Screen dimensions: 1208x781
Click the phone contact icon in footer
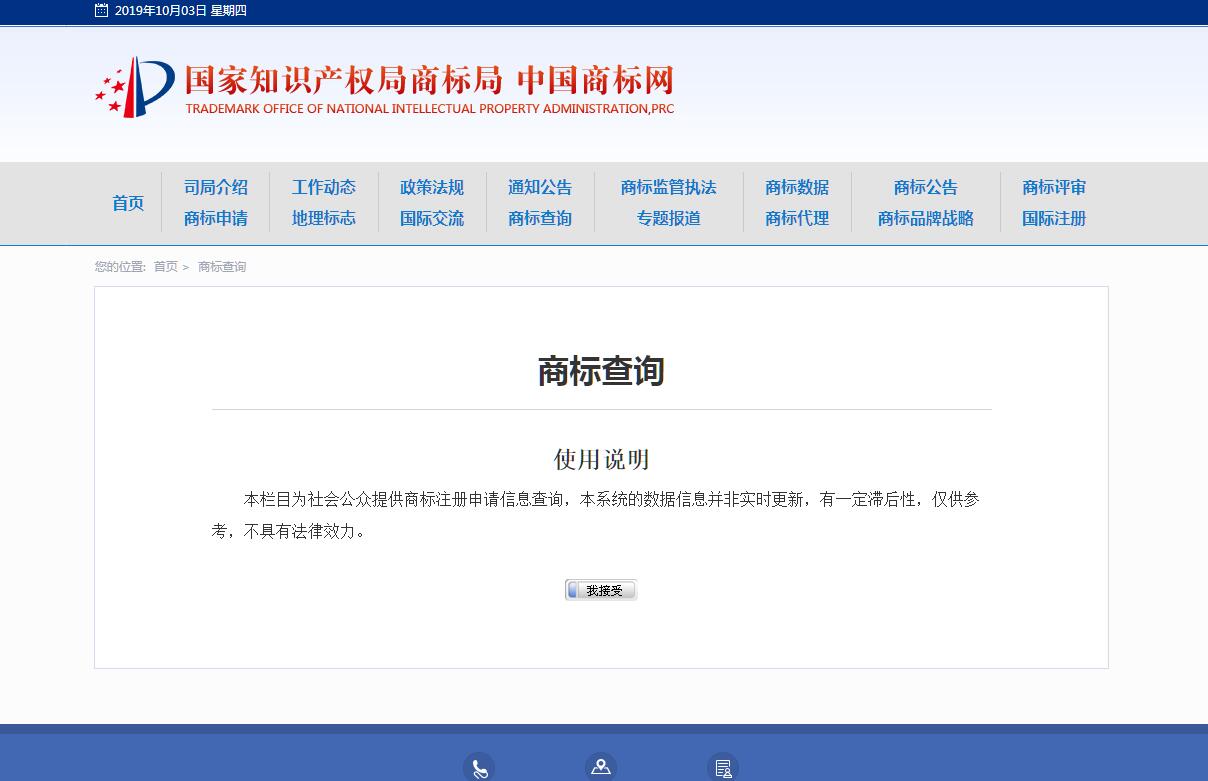tap(479, 768)
